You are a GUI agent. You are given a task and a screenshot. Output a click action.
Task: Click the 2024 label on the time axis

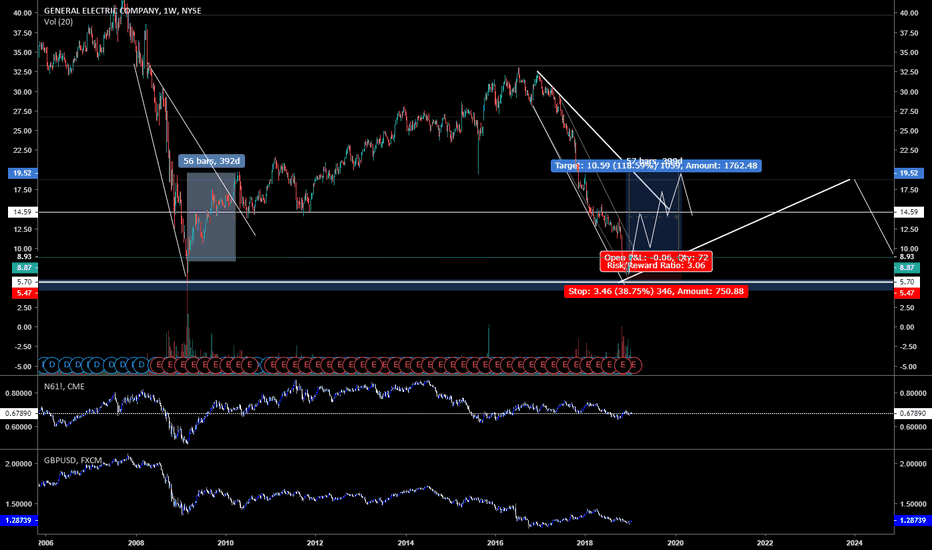(x=855, y=543)
